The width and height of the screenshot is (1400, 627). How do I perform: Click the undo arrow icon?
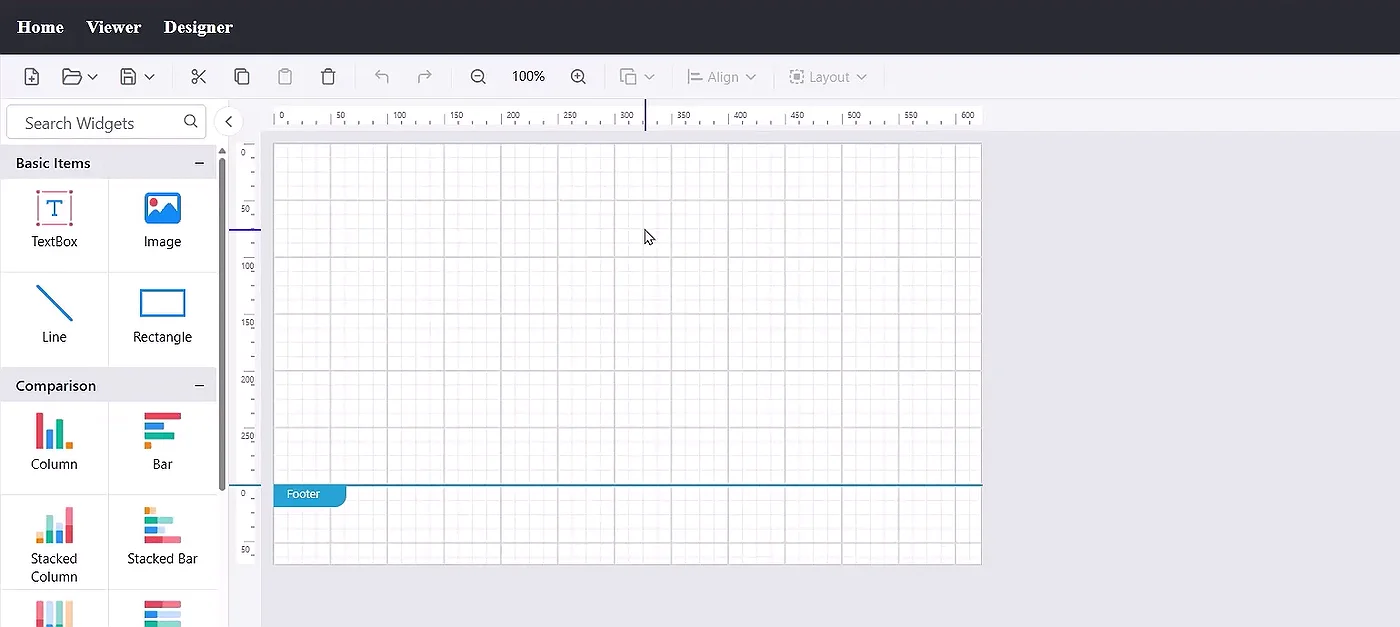(381, 77)
